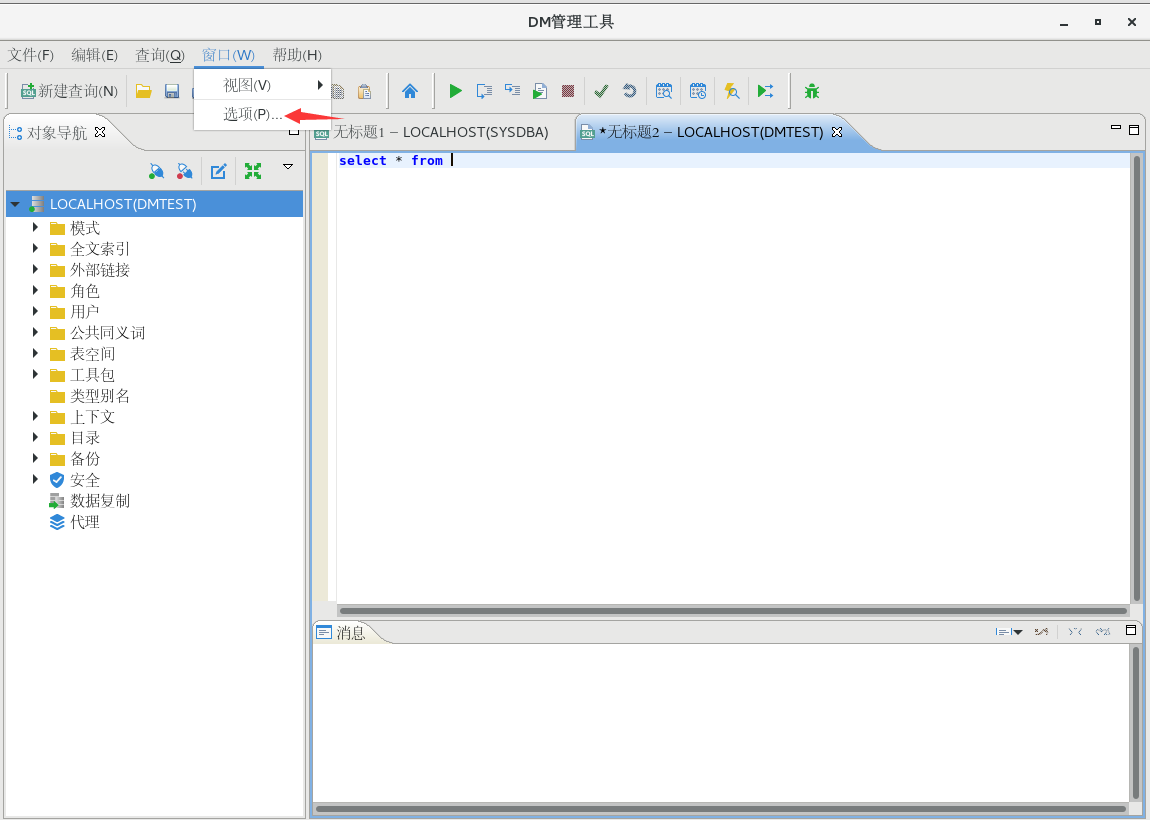Click the red disconnect icon in object navigator
1150x820 pixels.
click(x=185, y=172)
